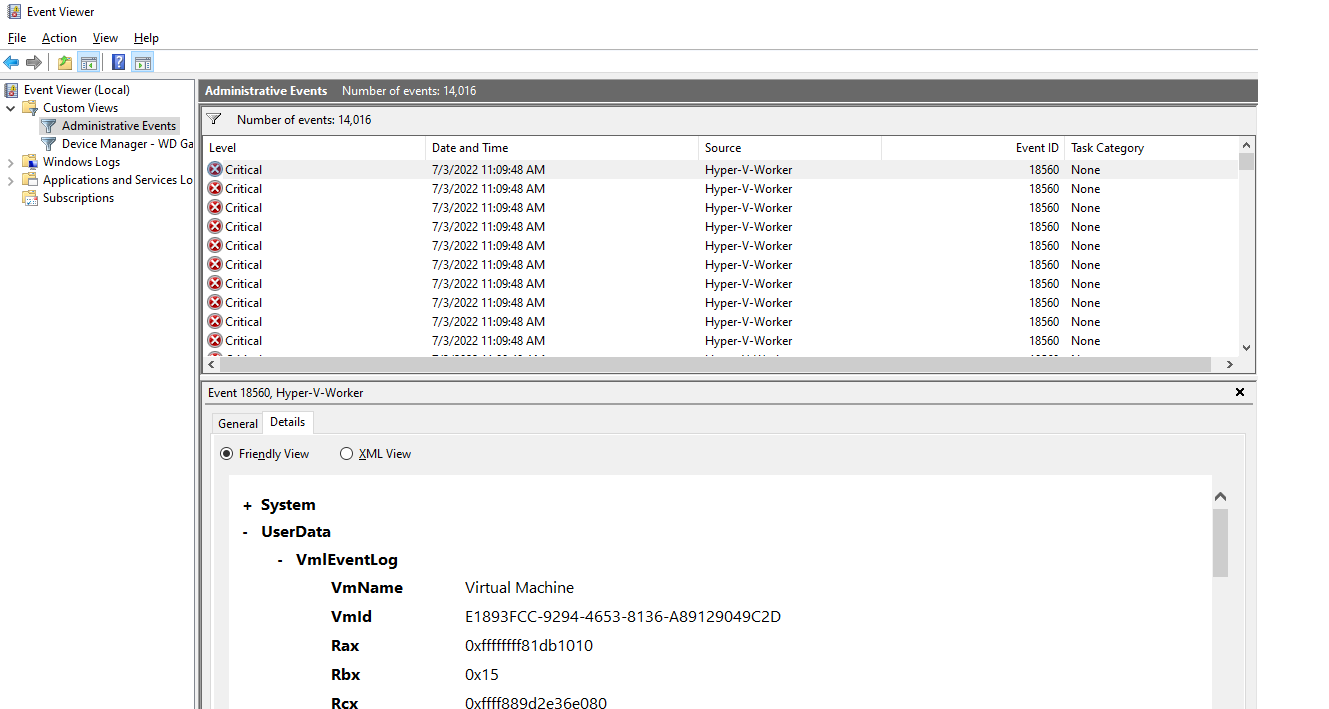Click the filter funnel icon above the event list
The width and height of the screenshot is (1329, 709).
213,119
